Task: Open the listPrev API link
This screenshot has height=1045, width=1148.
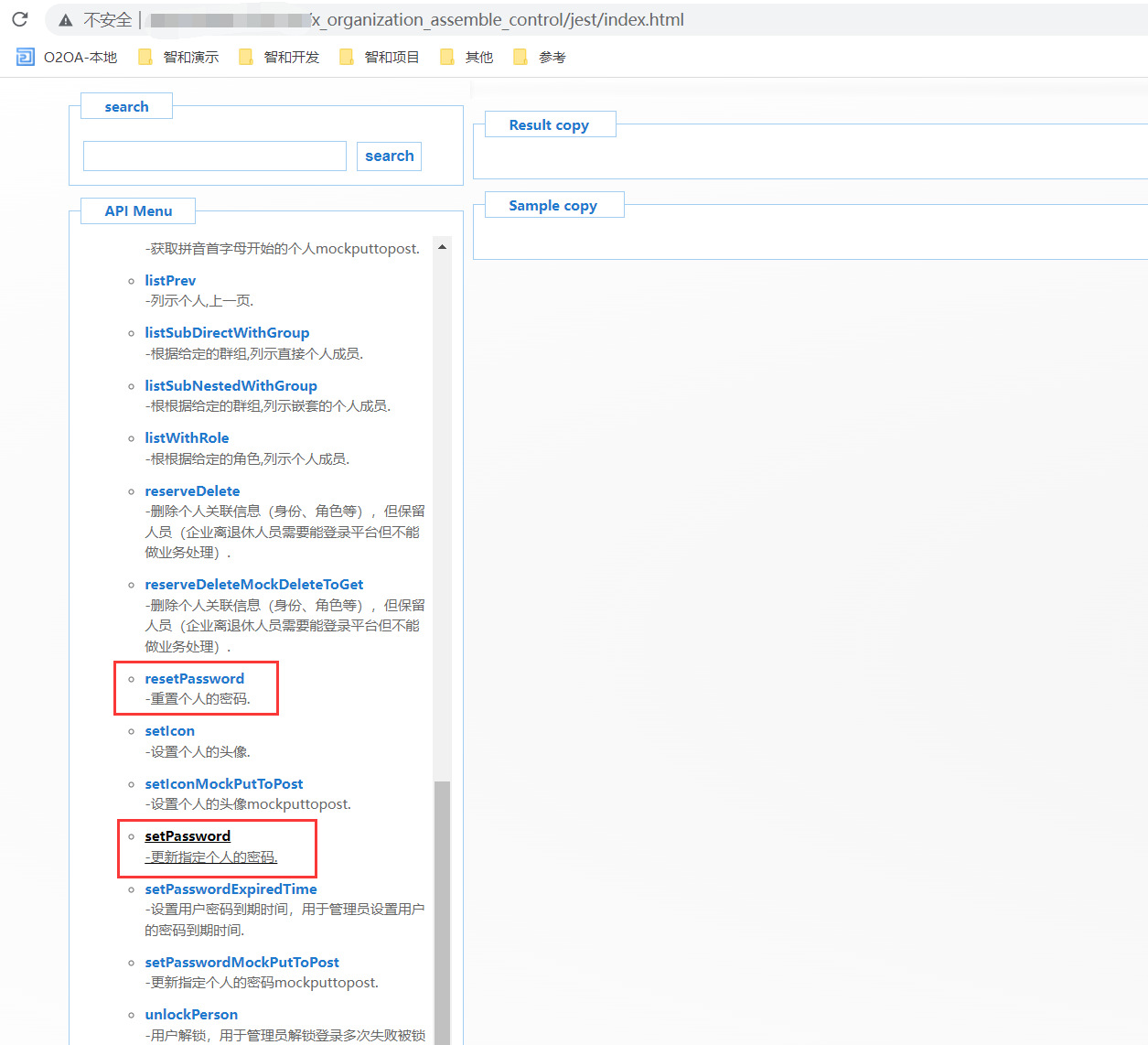Action: [170, 280]
